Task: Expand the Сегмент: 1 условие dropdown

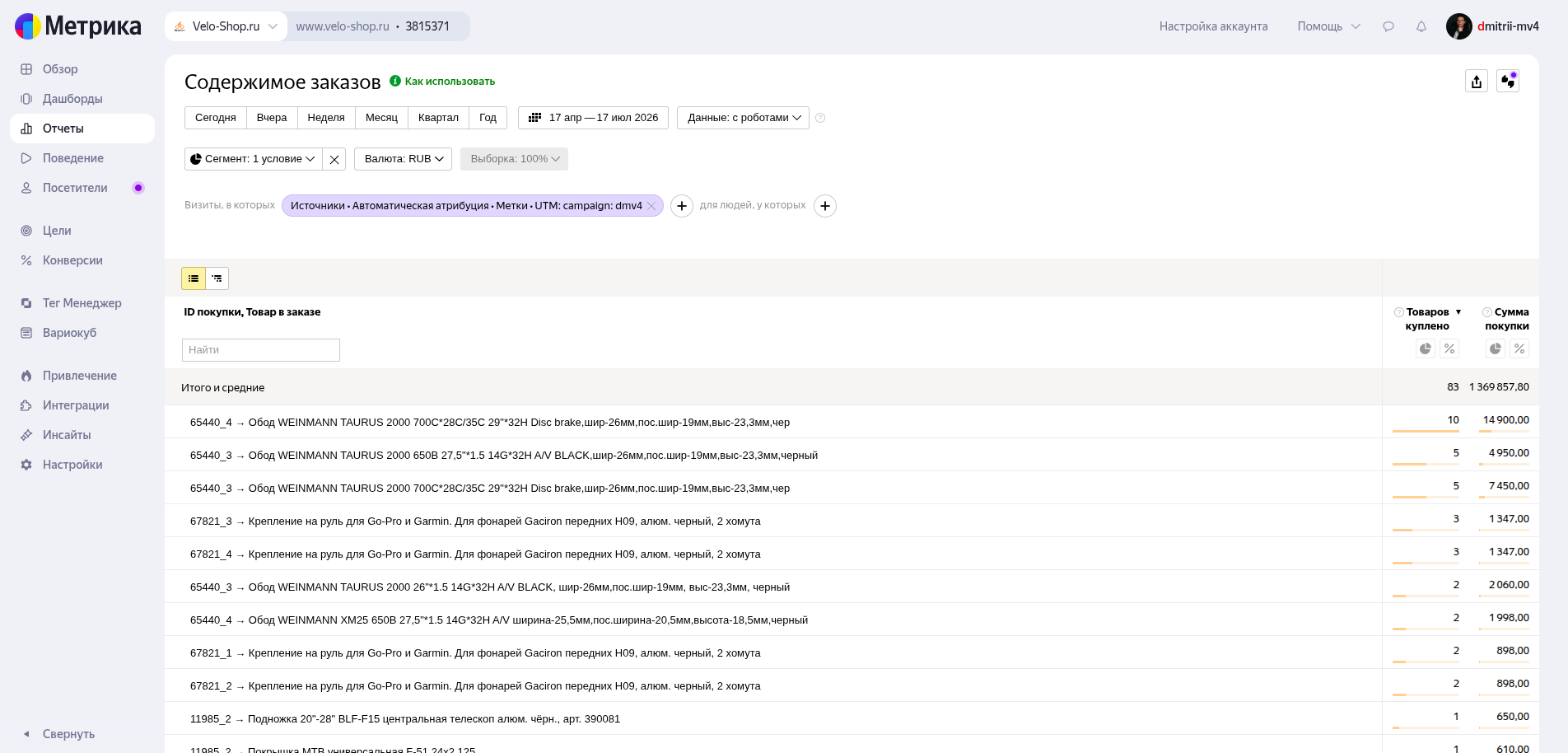Action: (254, 159)
